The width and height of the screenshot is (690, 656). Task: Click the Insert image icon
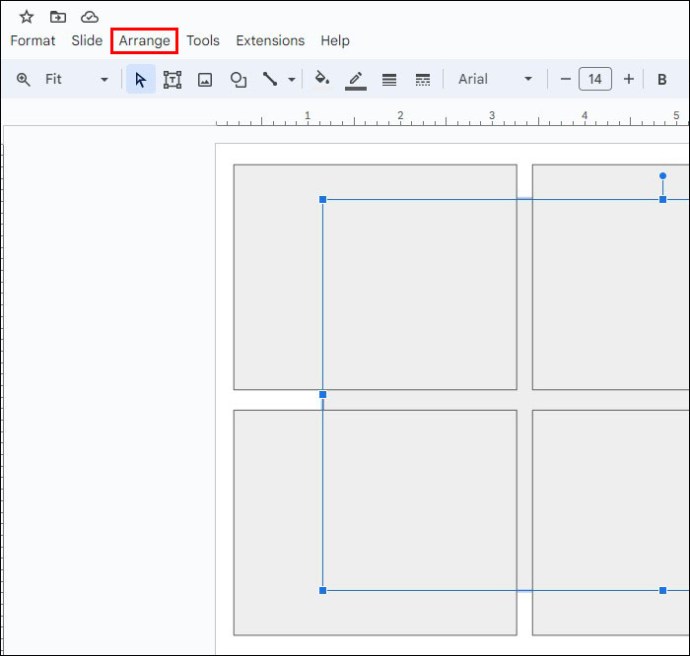coord(205,80)
